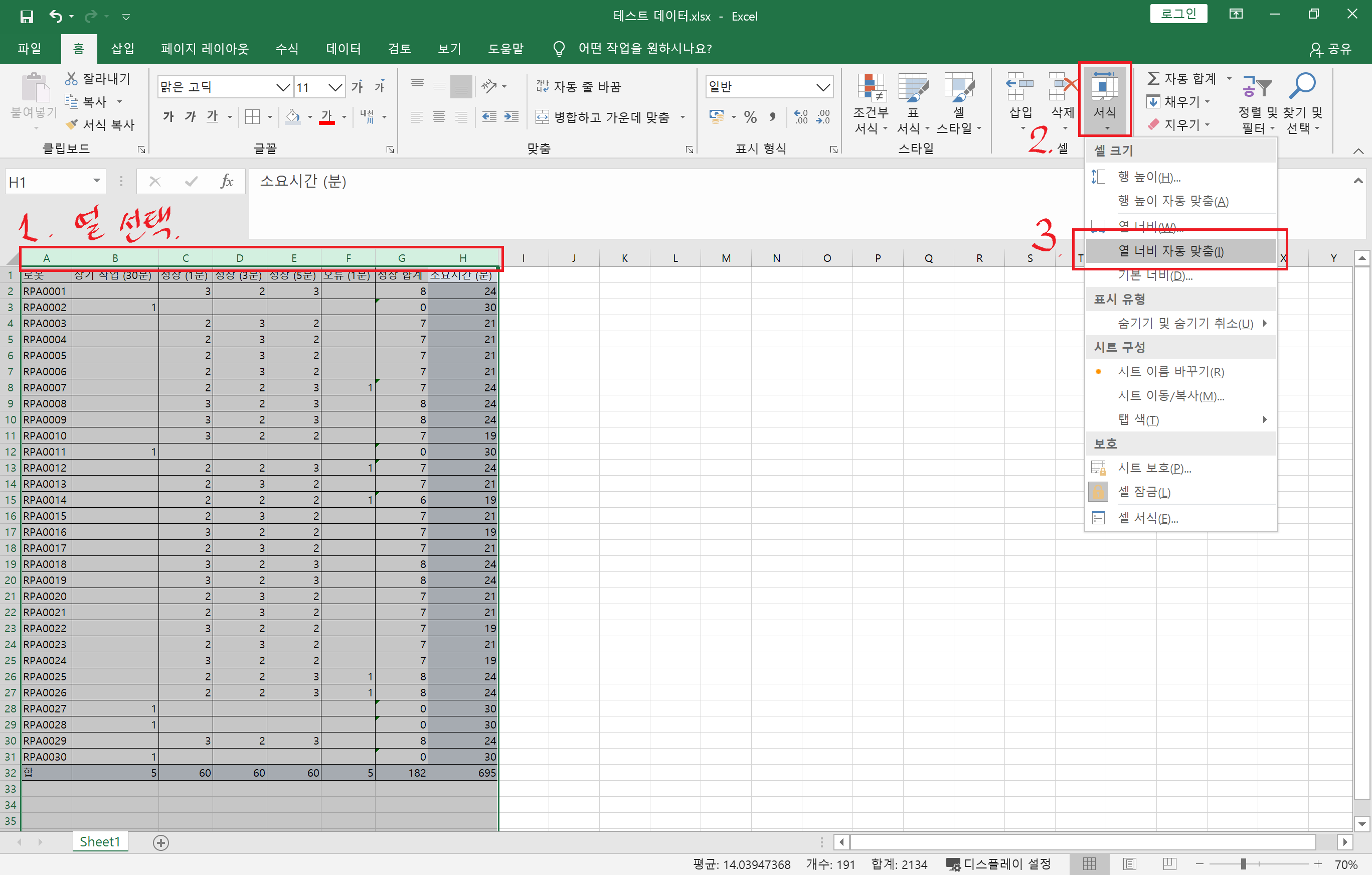Click the zoom slider handle
Viewport: 1372px width, 875px height.
click(1243, 864)
